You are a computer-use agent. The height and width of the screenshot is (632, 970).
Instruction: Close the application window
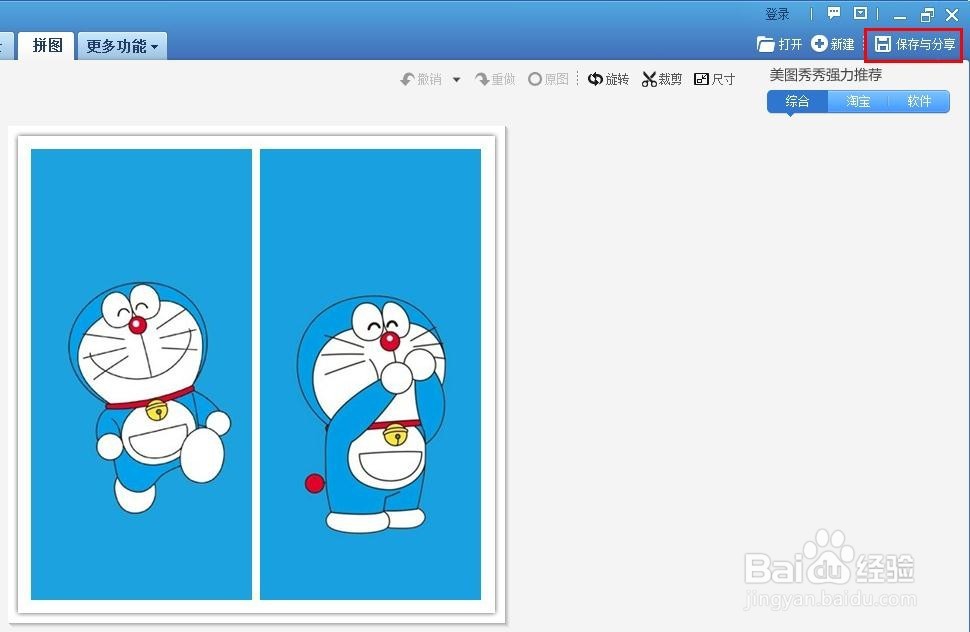coord(952,14)
